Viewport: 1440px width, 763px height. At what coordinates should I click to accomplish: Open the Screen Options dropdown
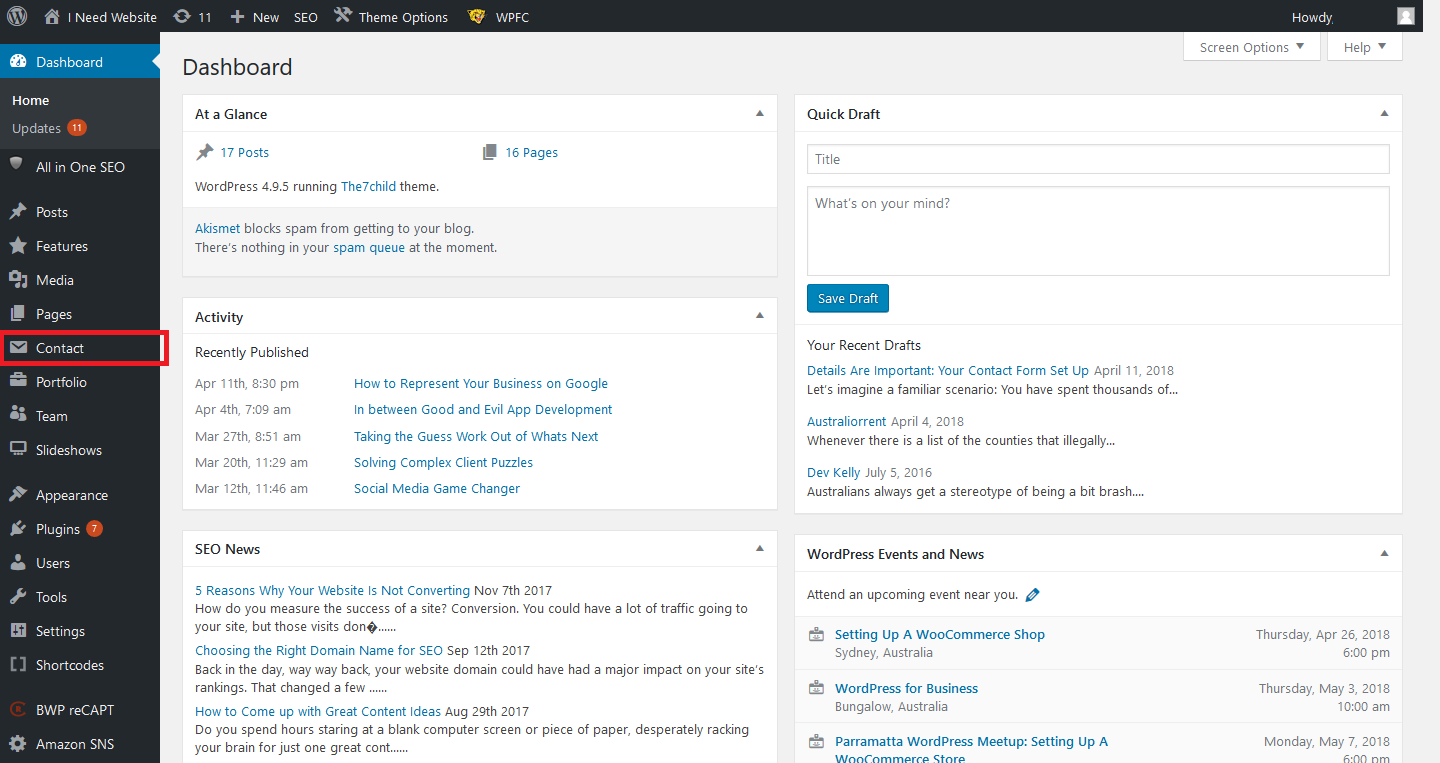(x=1251, y=47)
